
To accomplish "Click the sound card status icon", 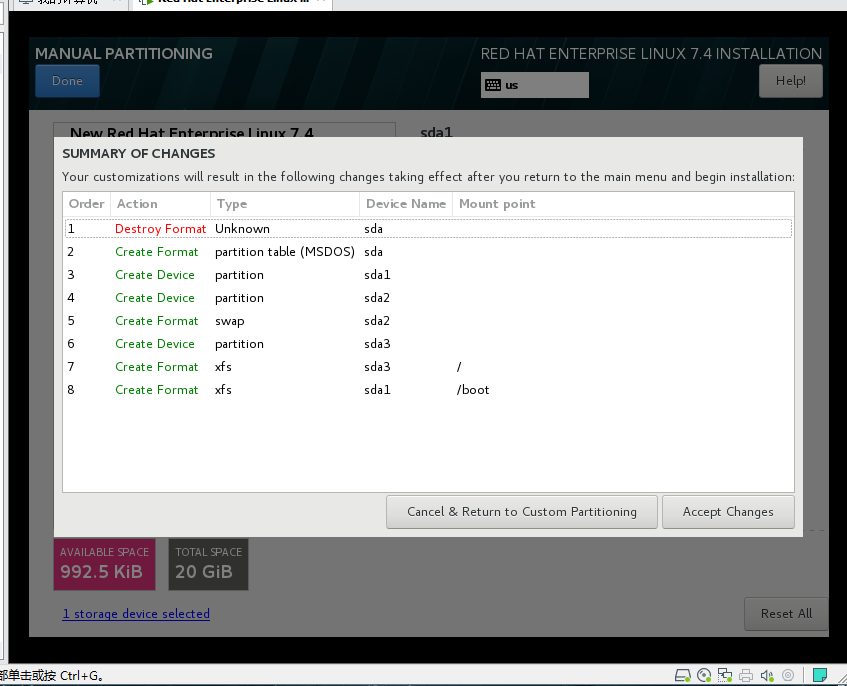I will coord(767,675).
